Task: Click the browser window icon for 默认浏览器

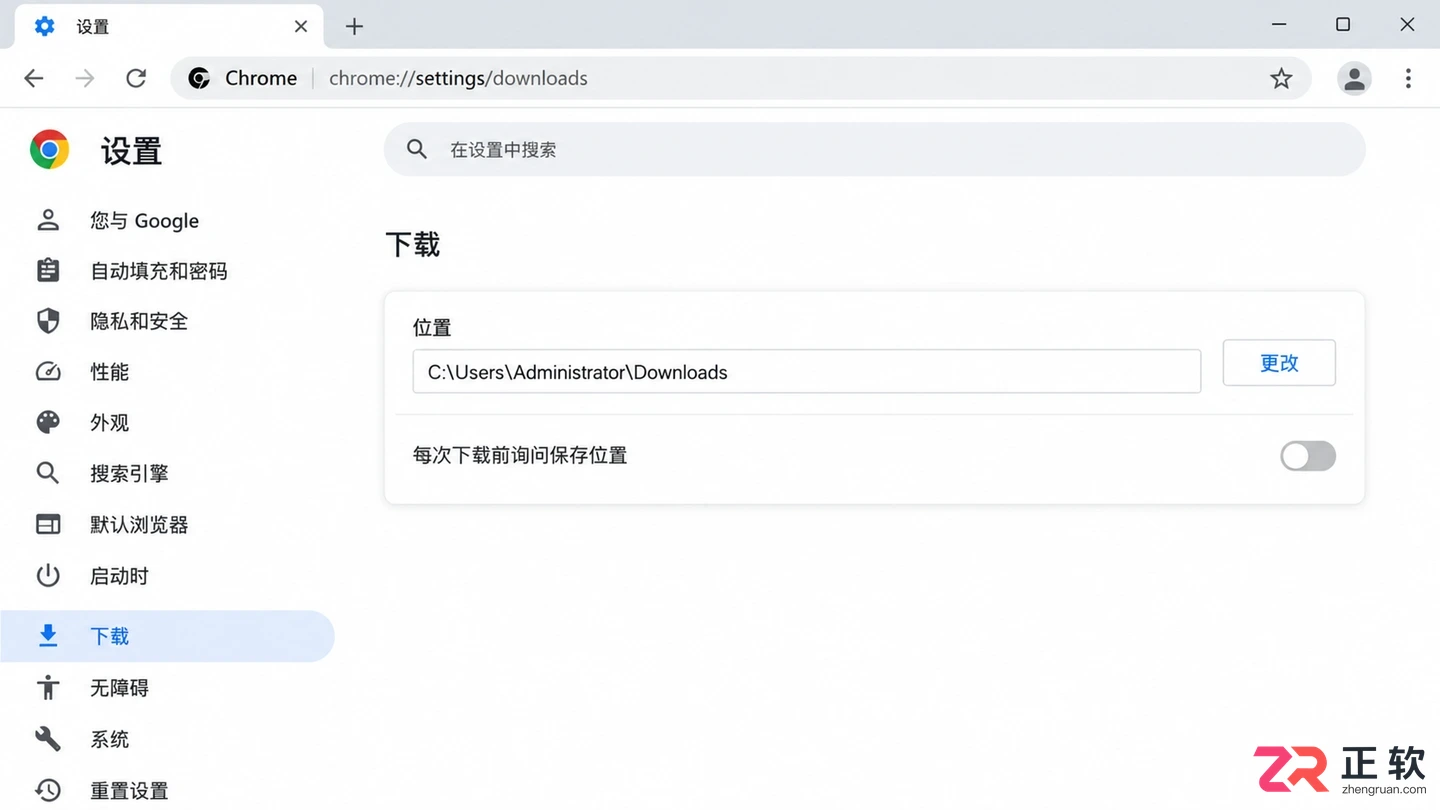Action: coord(48,524)
